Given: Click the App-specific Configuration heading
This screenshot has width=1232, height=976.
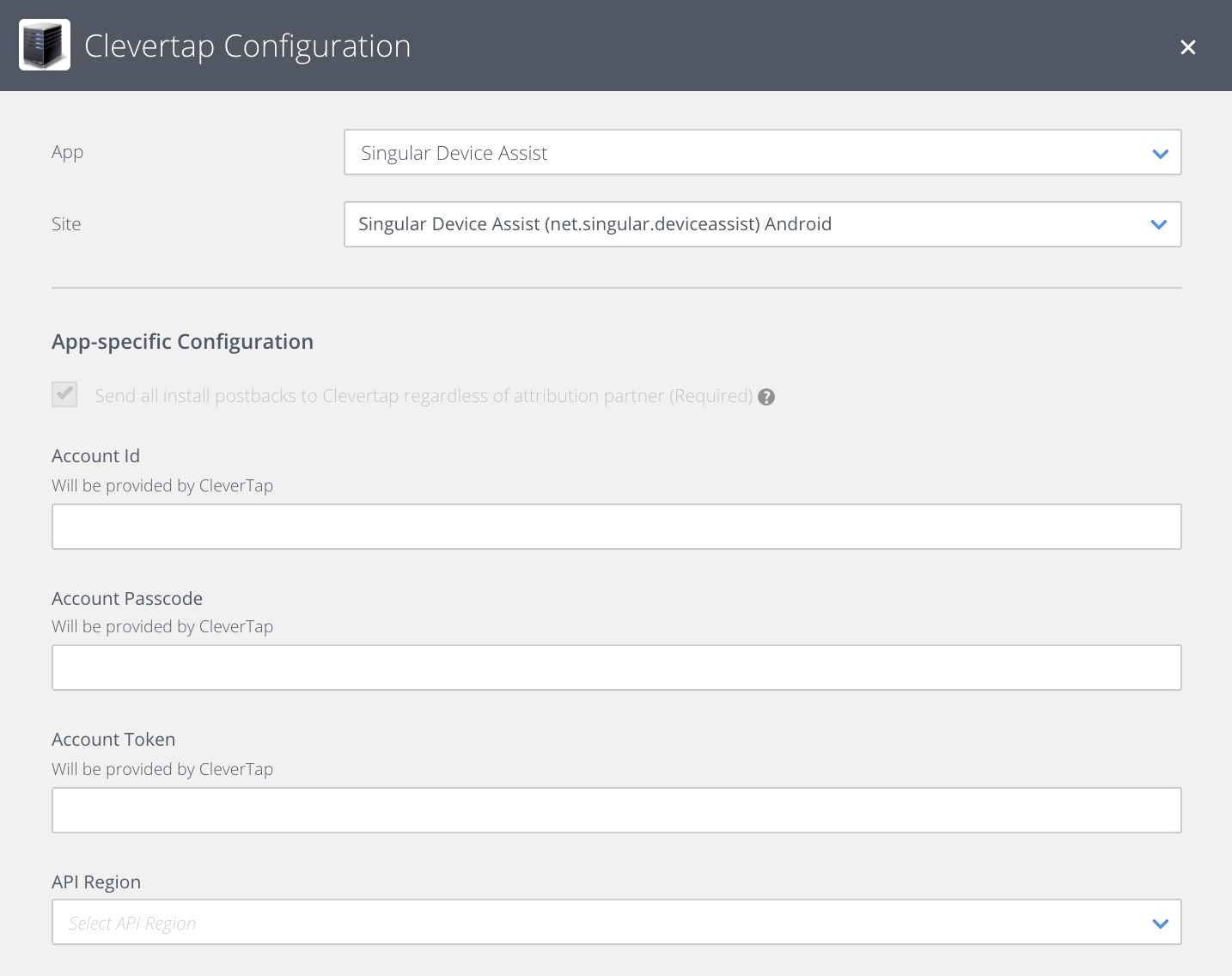Looking at the screenshot, I should [182, 341].
